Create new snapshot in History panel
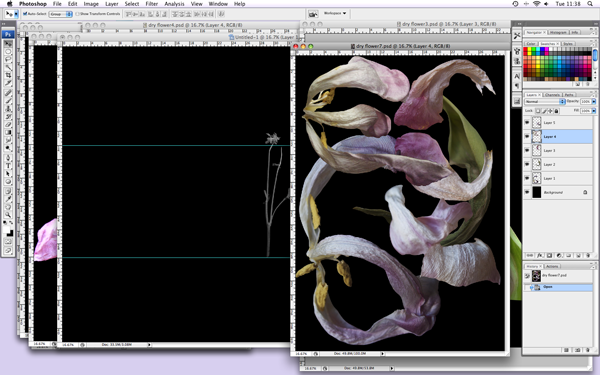 577,350
